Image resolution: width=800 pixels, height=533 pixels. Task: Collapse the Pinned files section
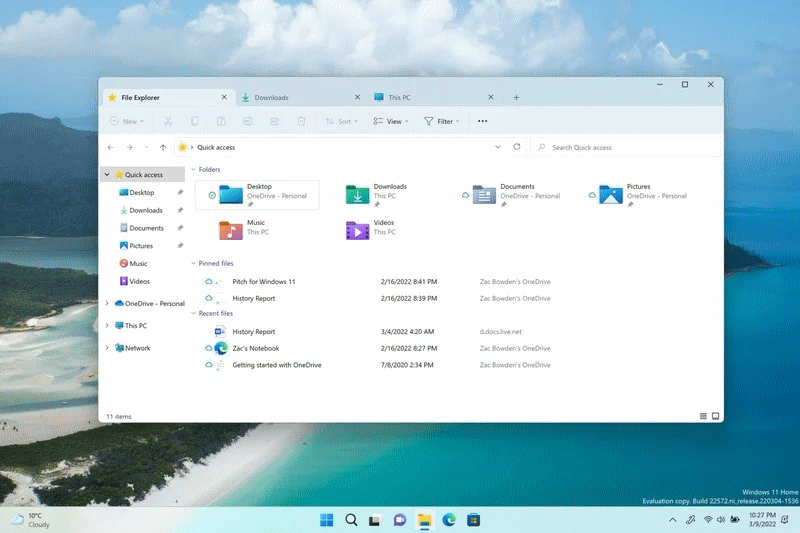pyautogui.click(x=193, y=263)
